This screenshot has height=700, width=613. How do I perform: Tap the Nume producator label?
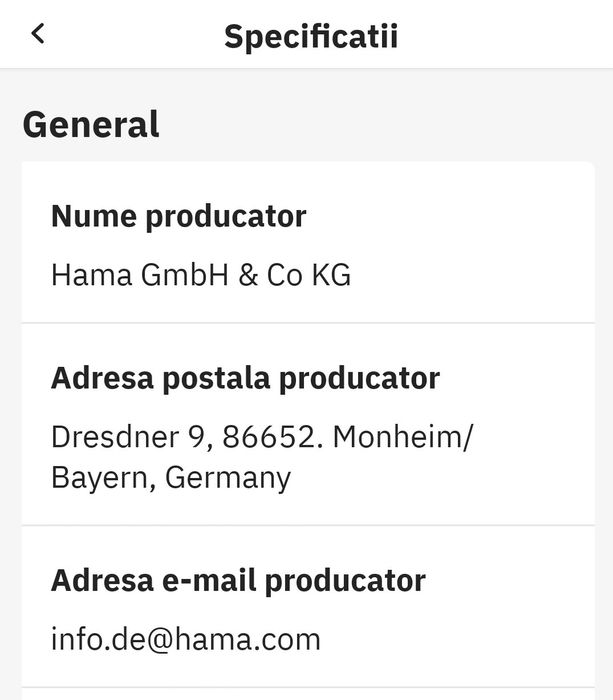(178, 216)
